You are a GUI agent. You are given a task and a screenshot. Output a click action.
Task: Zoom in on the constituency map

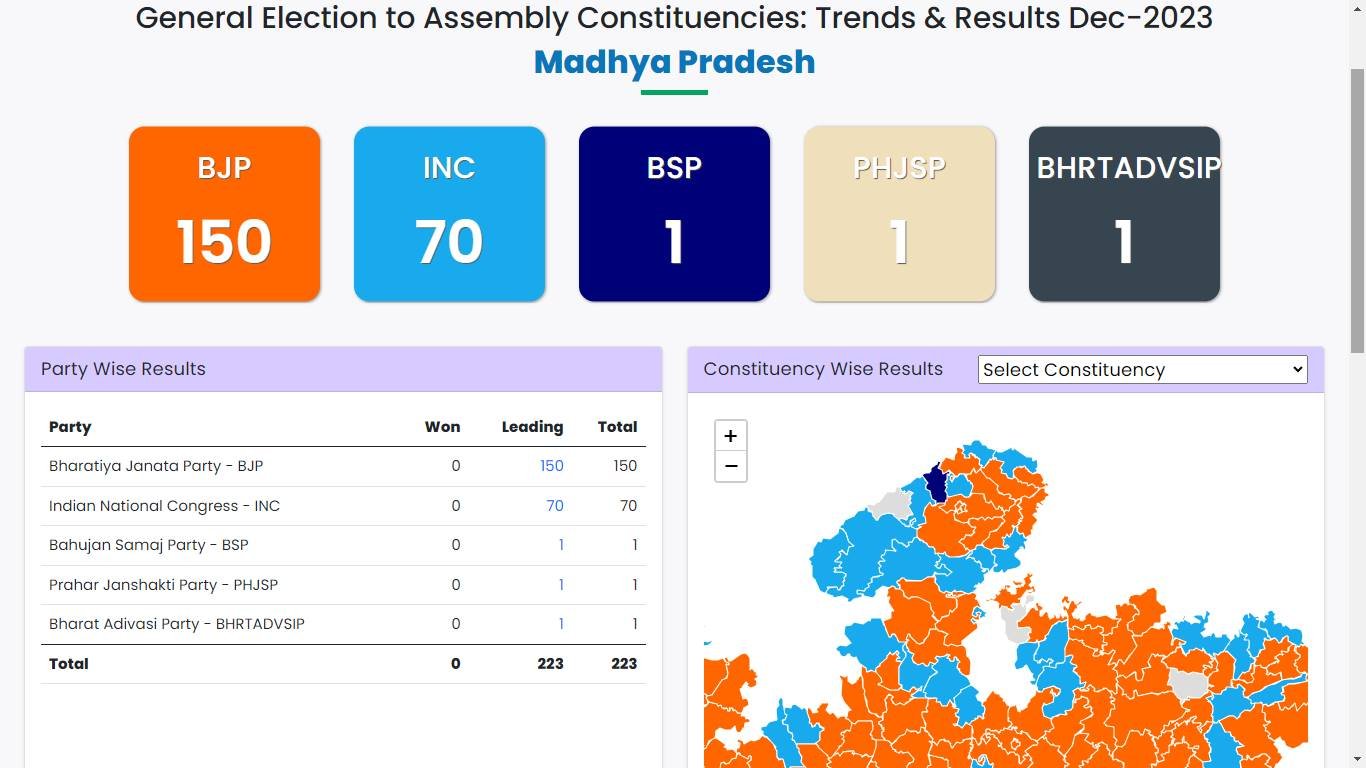click(730, 436)
